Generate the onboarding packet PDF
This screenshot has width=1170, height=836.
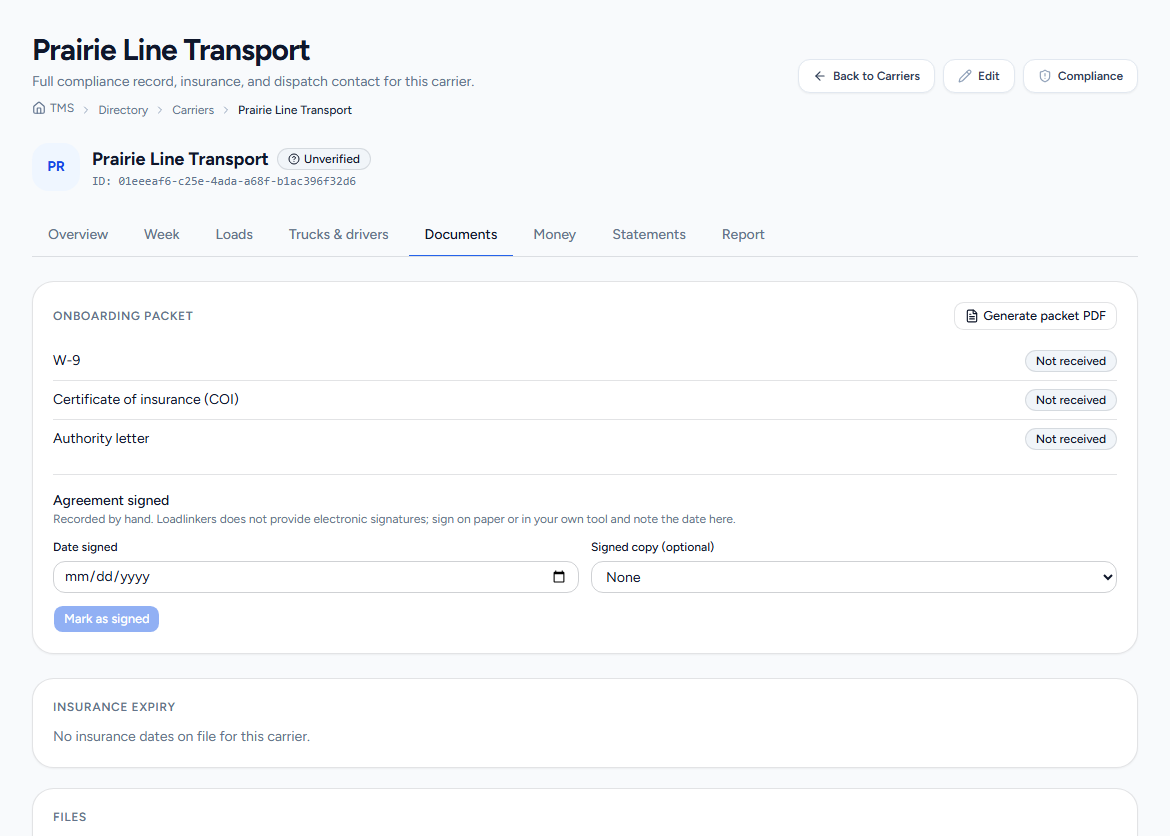pyautogui.click(x=1036, y=316)
